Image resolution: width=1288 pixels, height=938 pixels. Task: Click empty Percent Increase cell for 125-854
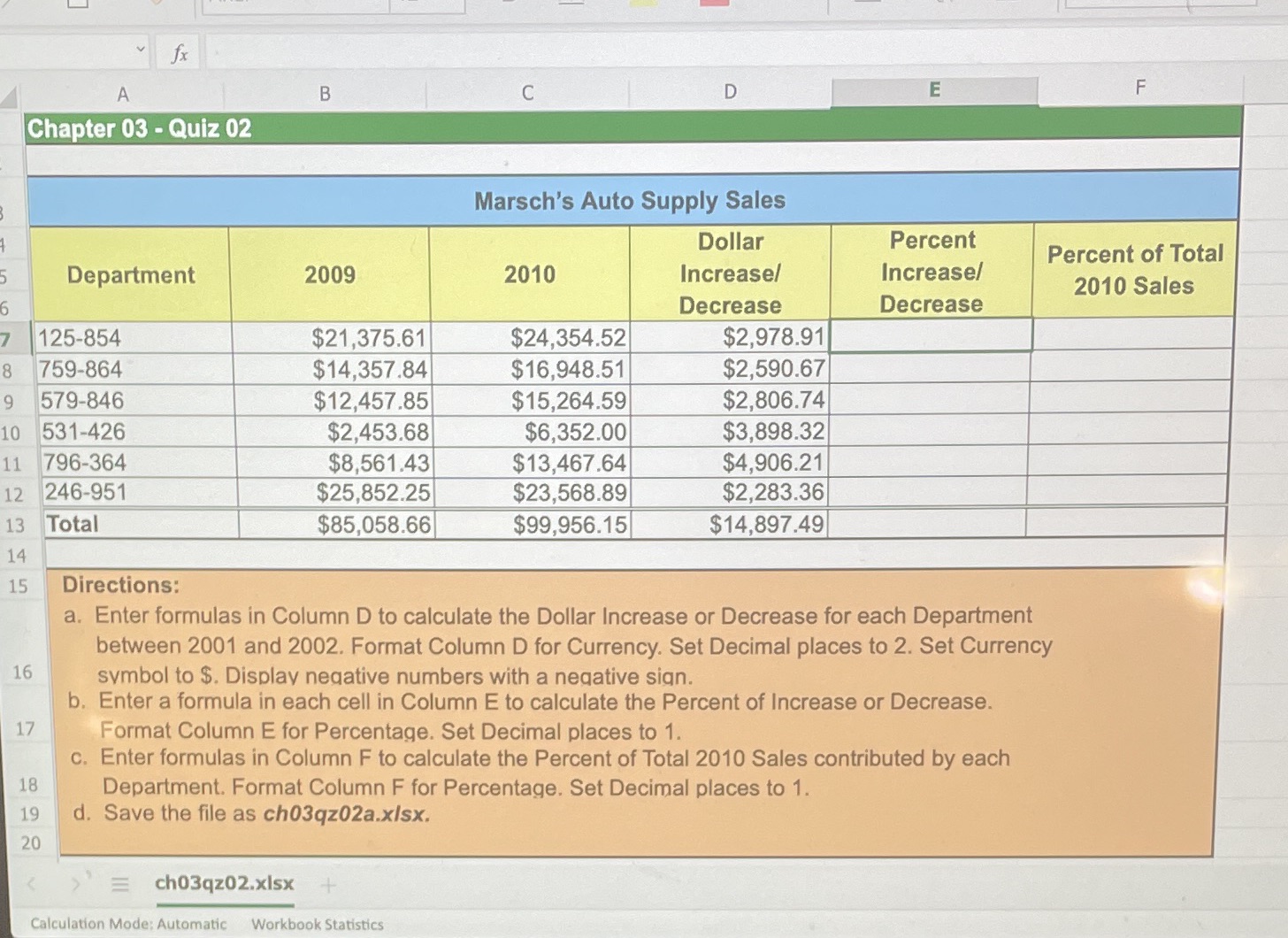click(x=931, y=335)
